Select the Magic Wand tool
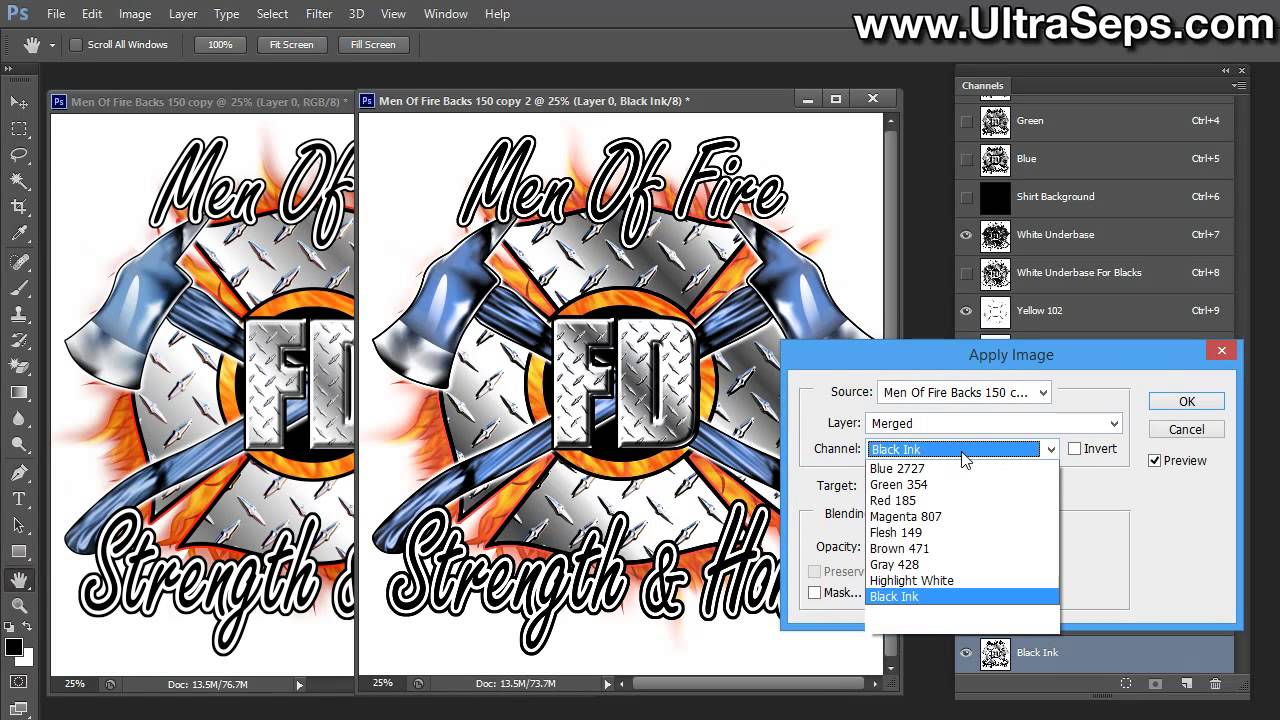The image size is (1280, 720). [x=18, y=181]
